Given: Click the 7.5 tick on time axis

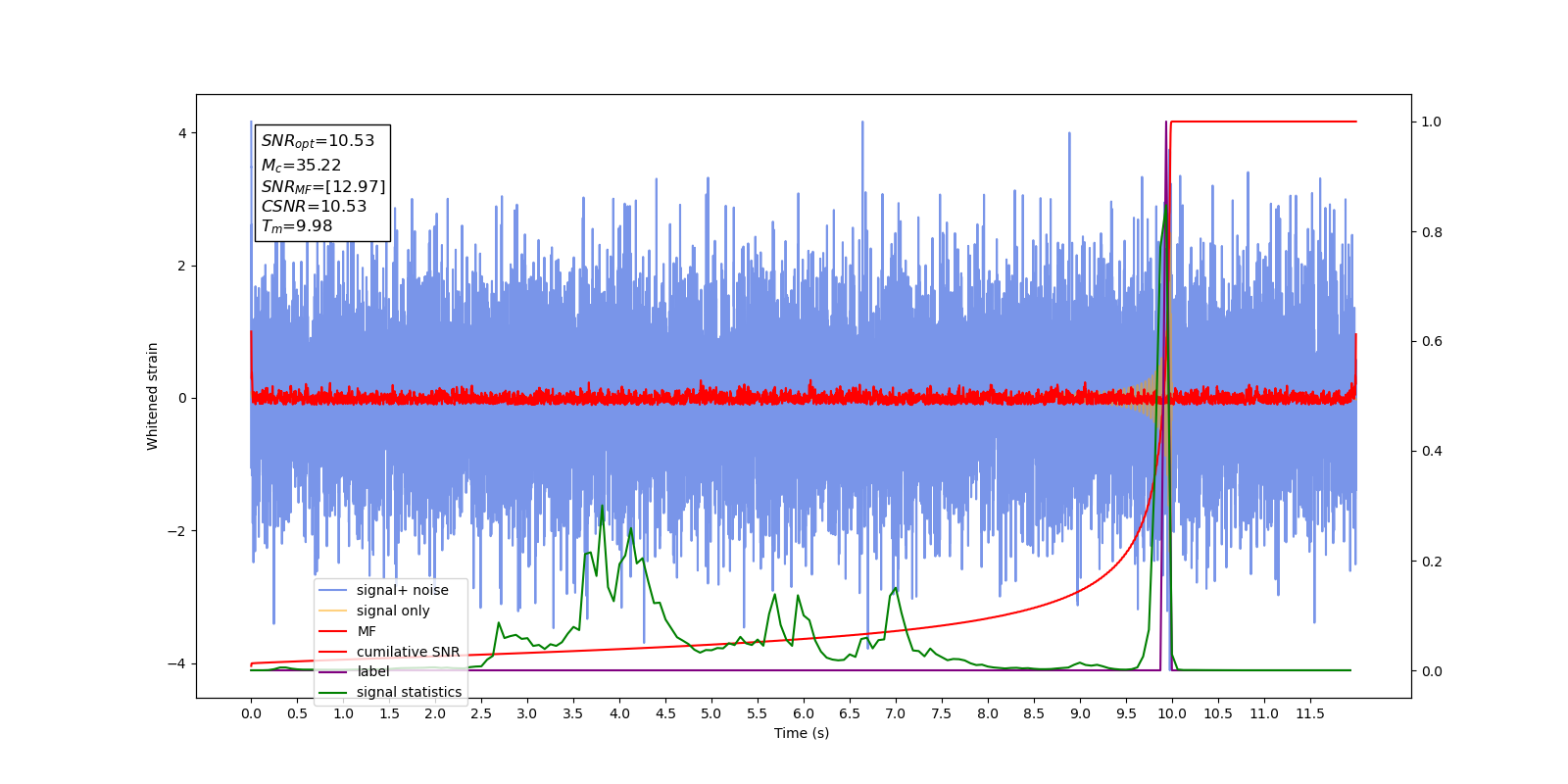Looking at the screenshot, I should click(942, 713).
